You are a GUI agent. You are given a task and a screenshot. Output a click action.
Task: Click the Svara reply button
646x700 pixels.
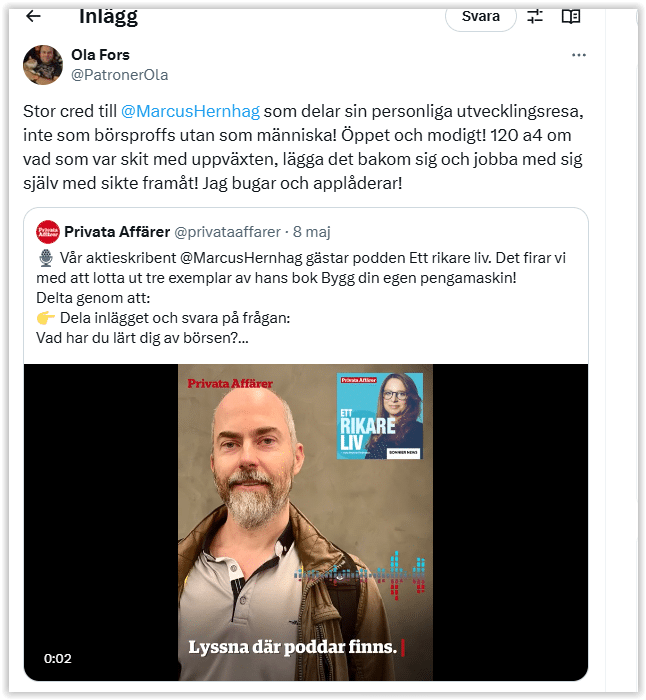(480, 17)
